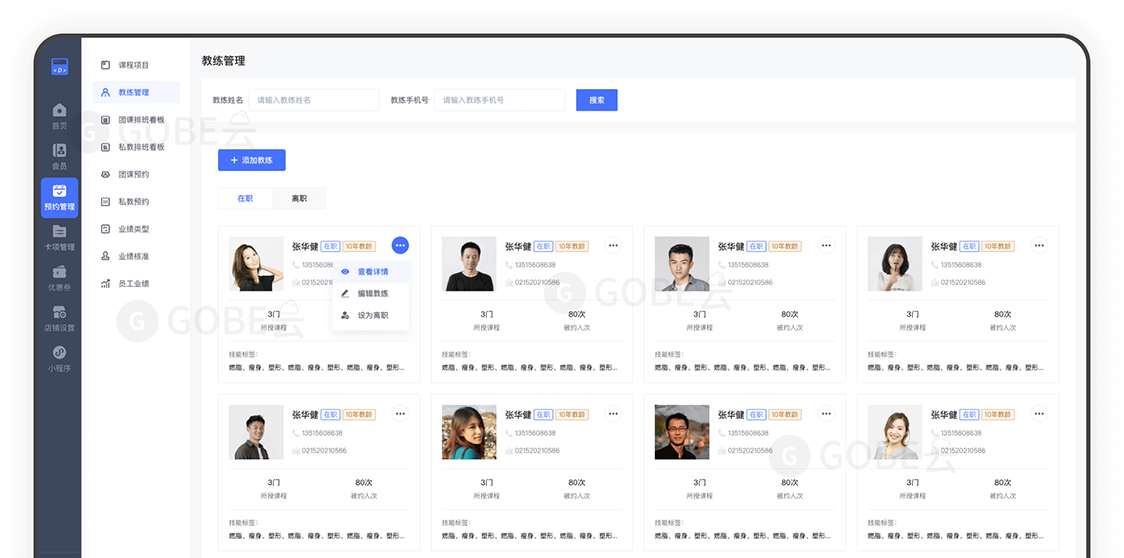This screenshot has height=558, width=1124.
Task: Choose 设为离职 in the coach popup menu
Action: pos(371,315)
